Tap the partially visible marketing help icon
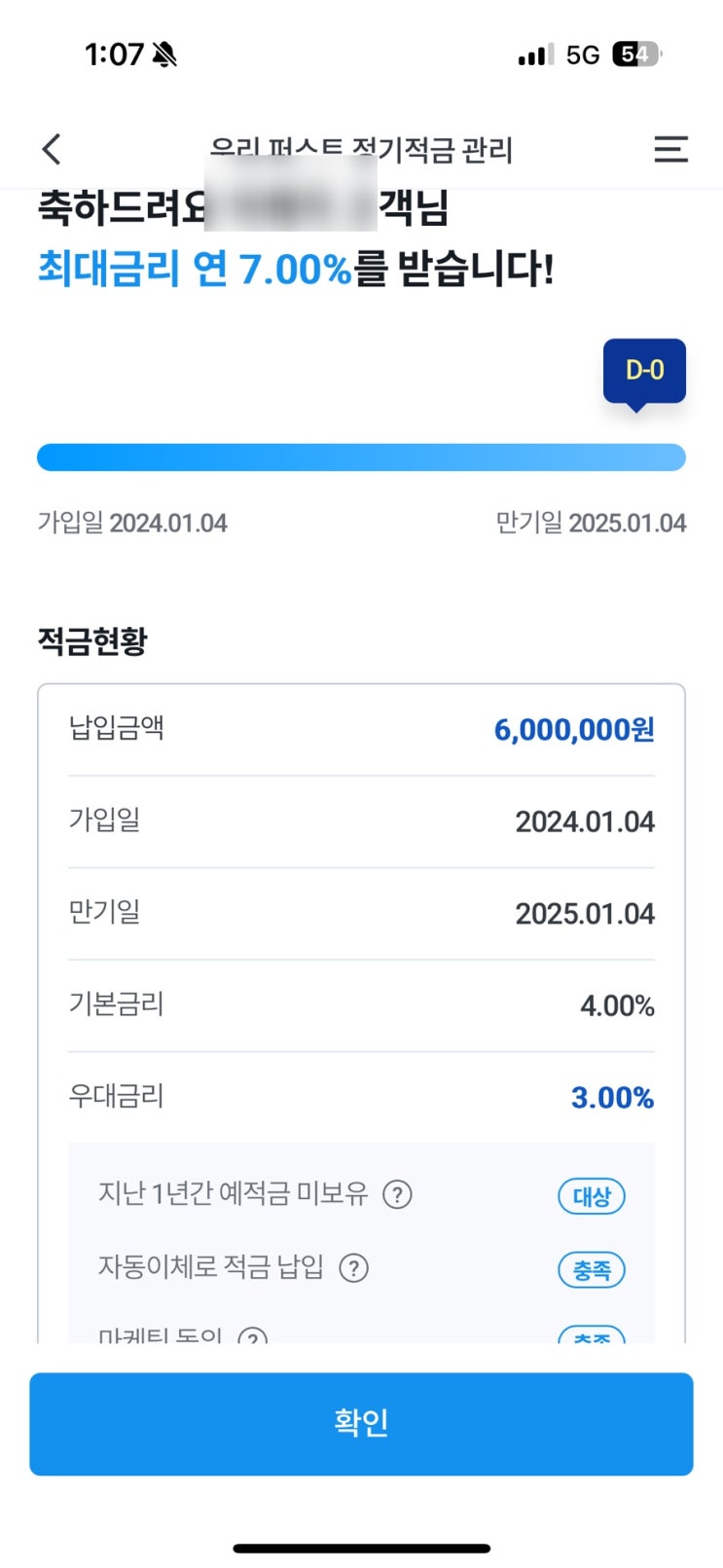The width and height of the screenshot is (723, 1568). pos(253,1336)
